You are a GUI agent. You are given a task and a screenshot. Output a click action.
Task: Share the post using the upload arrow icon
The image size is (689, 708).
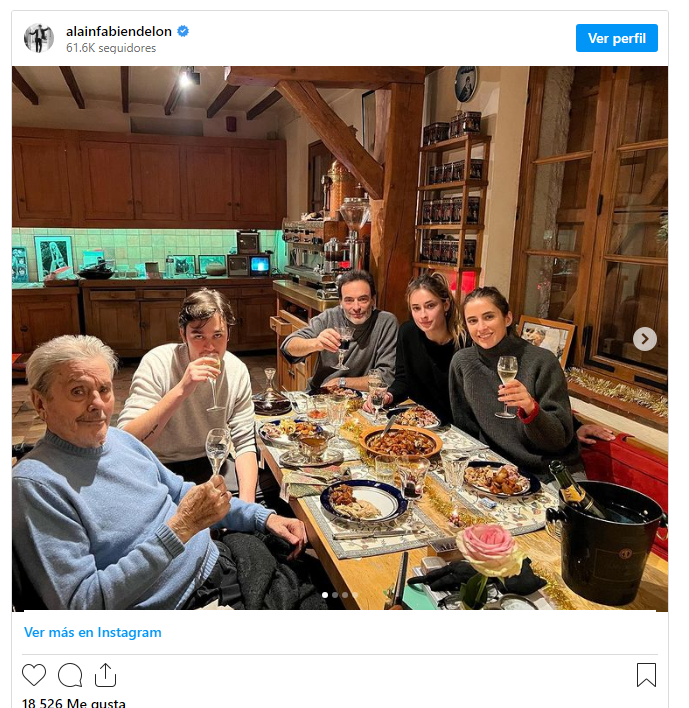click(x=105, y=675)
